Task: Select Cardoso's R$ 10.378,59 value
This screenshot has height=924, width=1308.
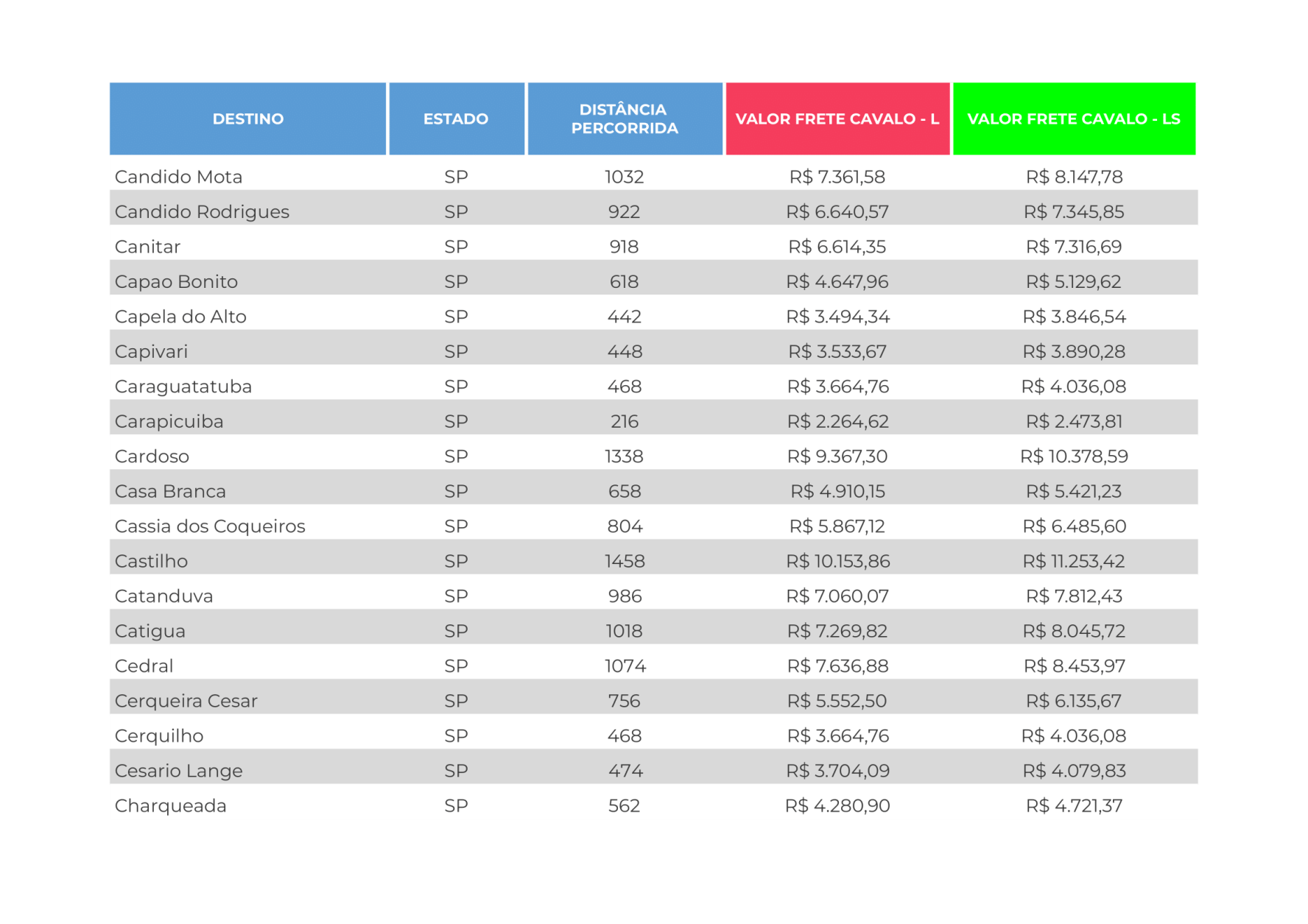Action: 1074,456
